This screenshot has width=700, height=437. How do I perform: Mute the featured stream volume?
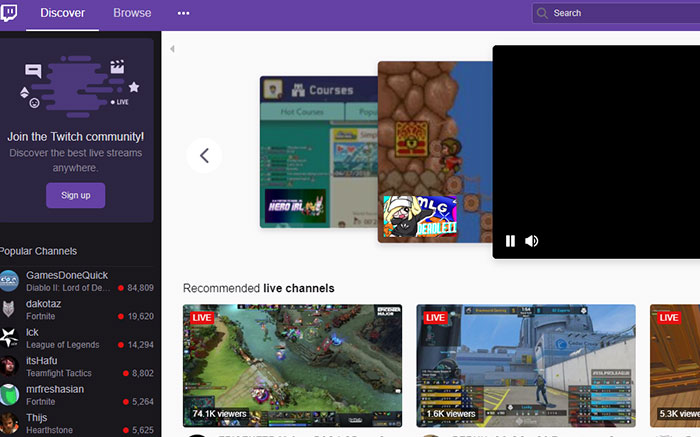click(x=531, y=241)
